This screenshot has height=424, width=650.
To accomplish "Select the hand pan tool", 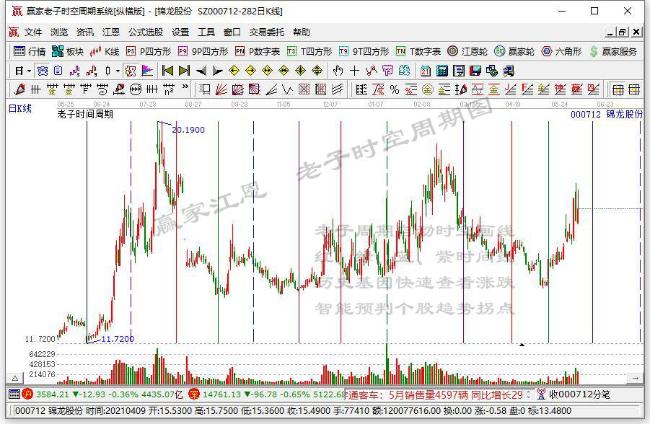I will click(x=338, y=71).
